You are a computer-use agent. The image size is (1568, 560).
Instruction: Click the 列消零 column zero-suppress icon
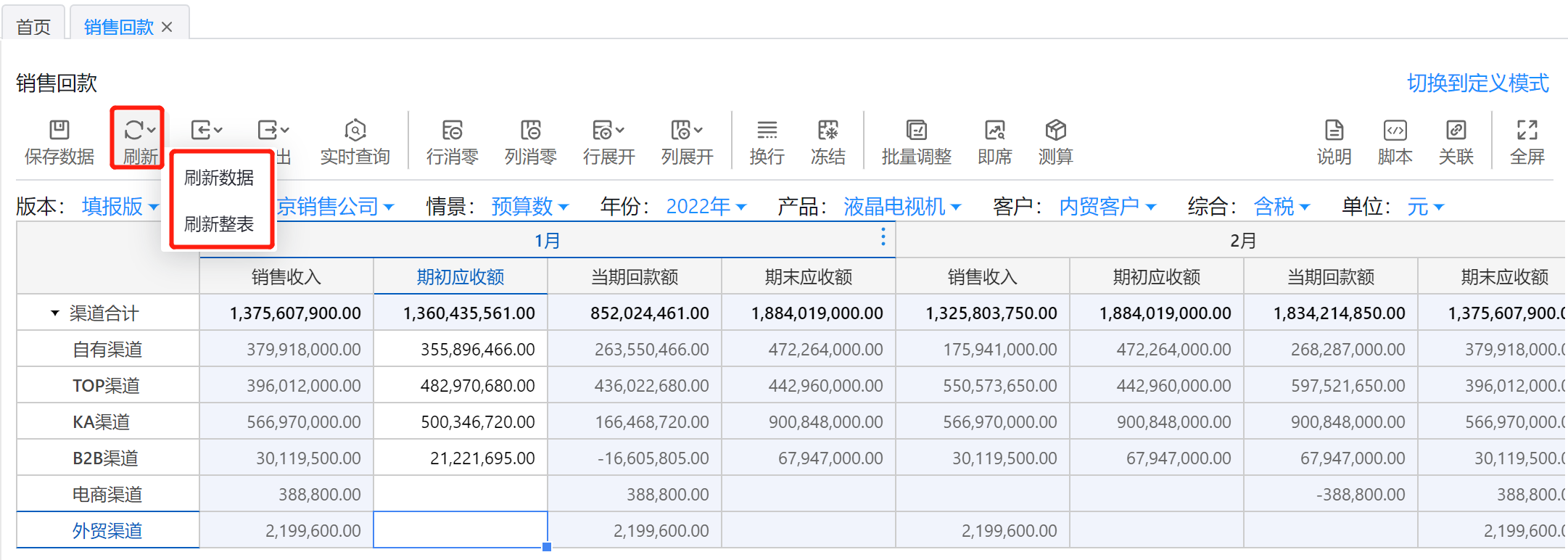point(530,131)
